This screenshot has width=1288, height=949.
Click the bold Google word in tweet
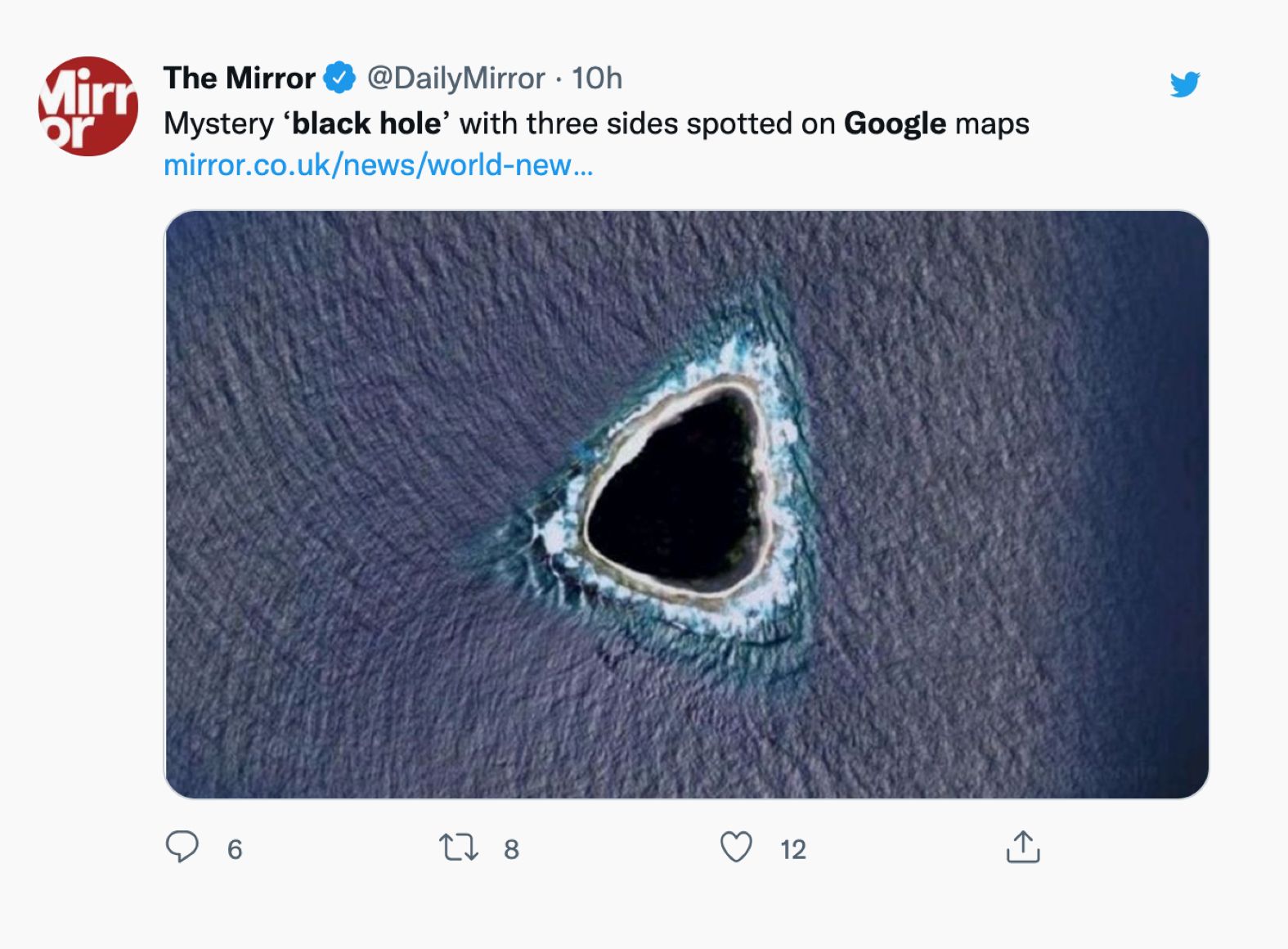pyautogui.click(x=895, y=124)
